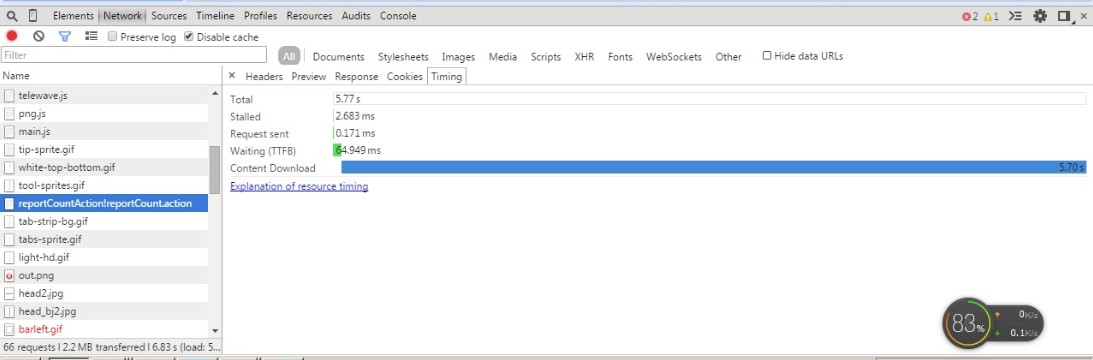Click the green Waiting TTFB bar
Screen dimensions: 1093x360
337,150
